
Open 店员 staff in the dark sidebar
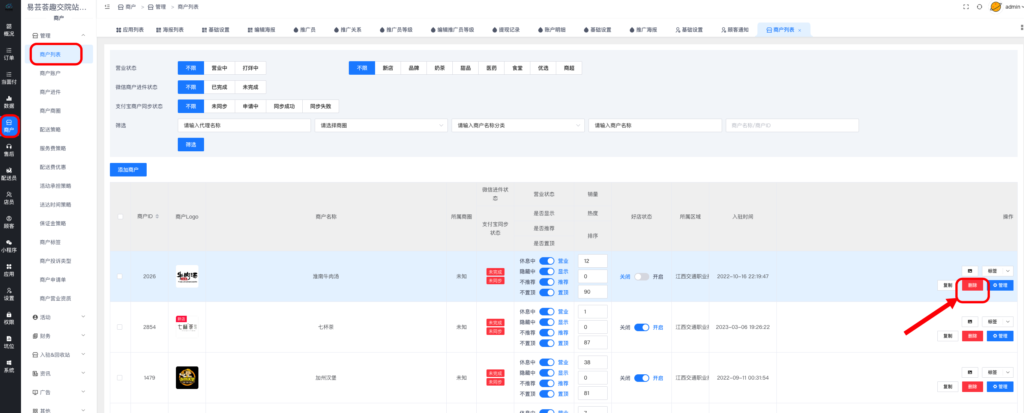[9, 198]
